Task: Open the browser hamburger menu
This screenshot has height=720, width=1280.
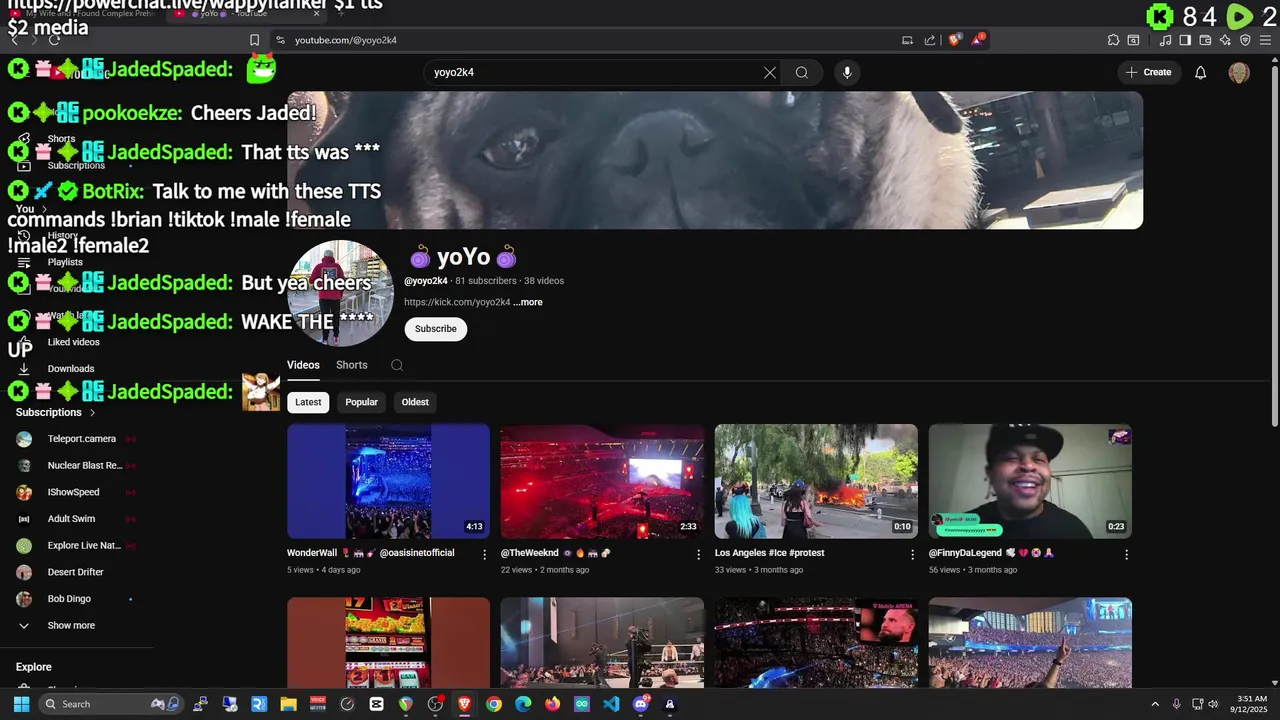Action: point(1265,40)
